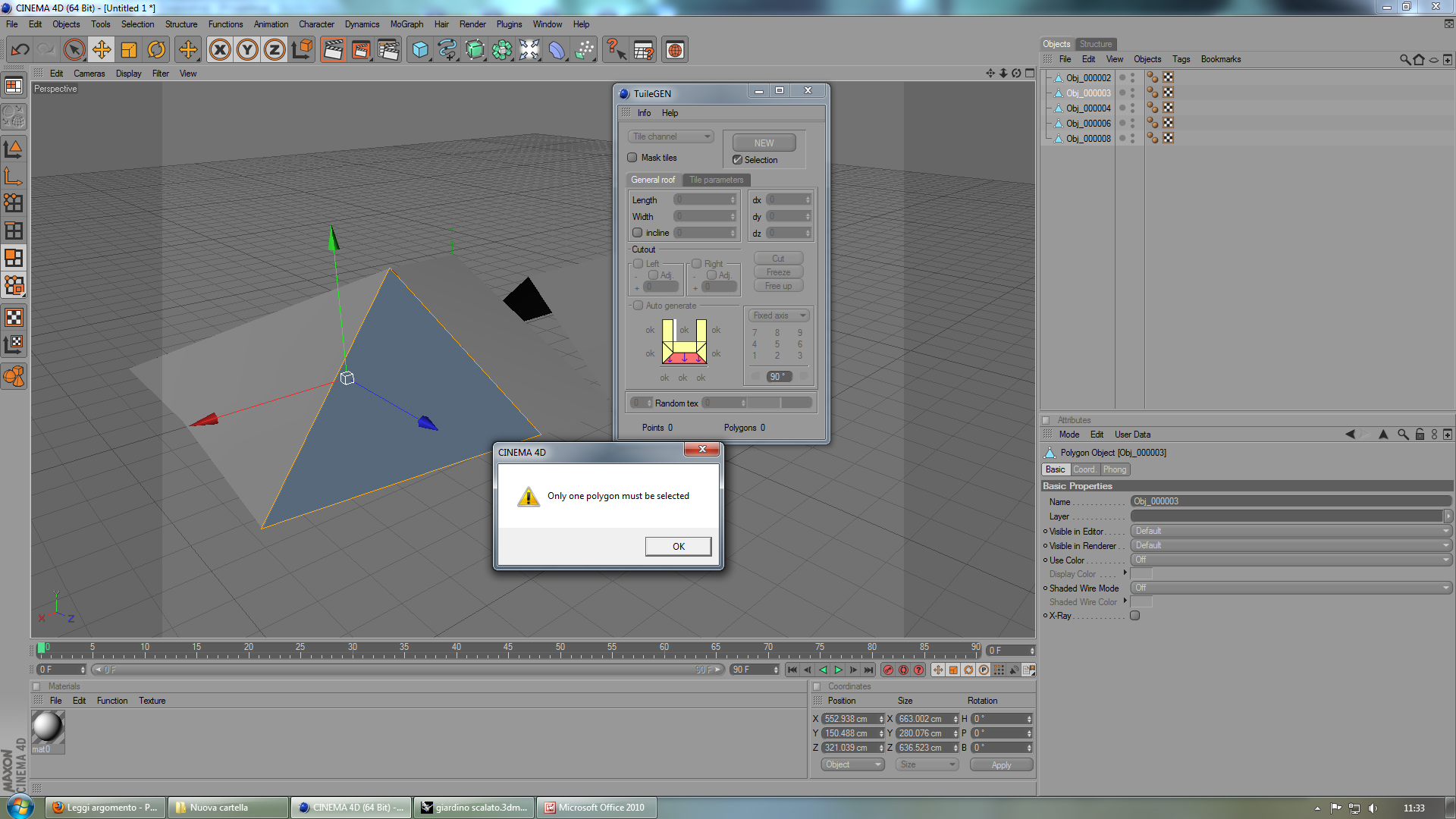
Task: Enable the Mask tiles checkbox
Action: pyautogui.click(x=632, y=158)
